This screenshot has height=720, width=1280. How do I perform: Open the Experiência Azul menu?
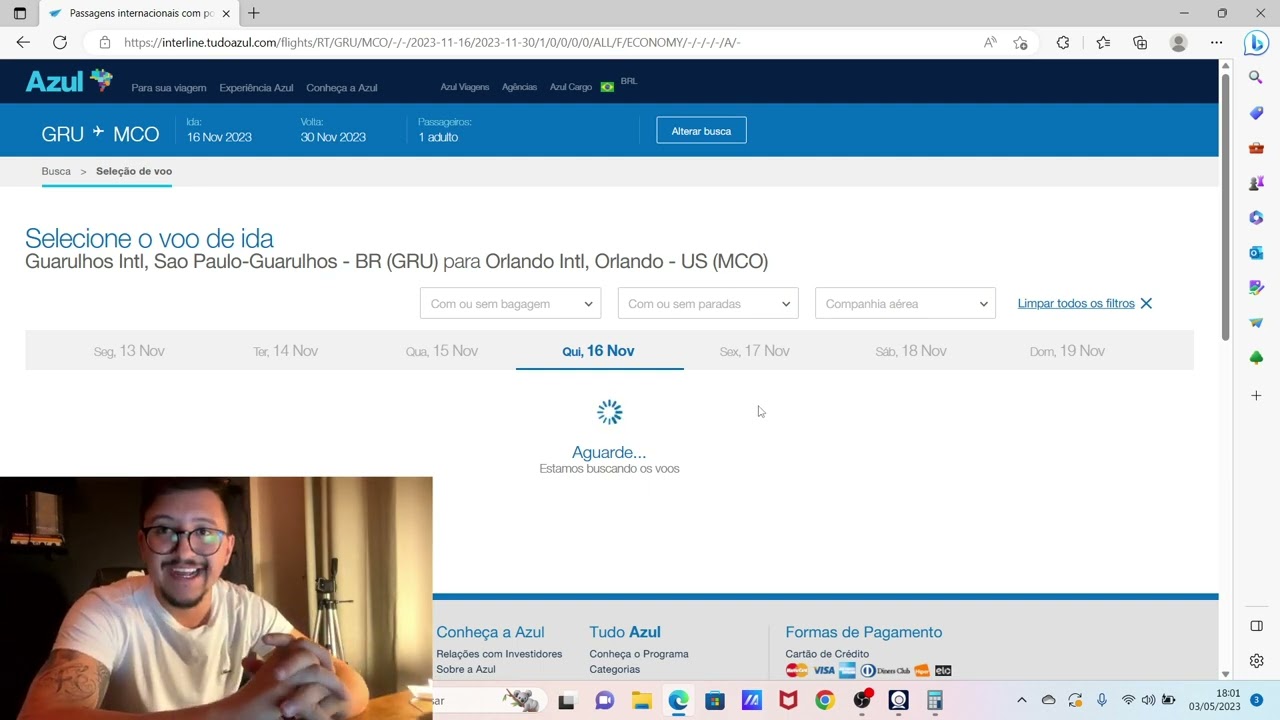pyautogui.click(x=256, y=88)
